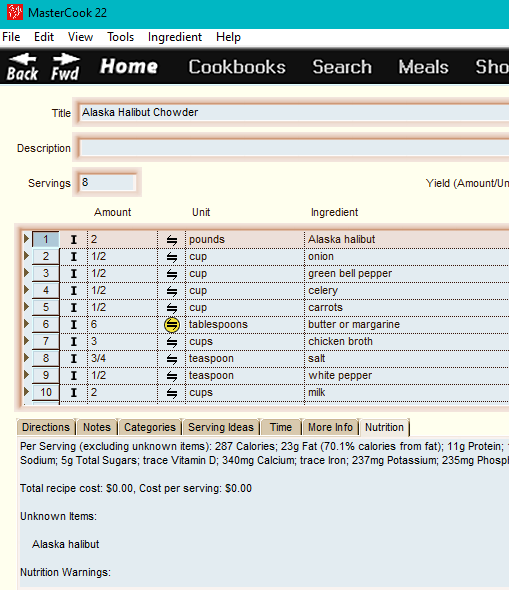Click the 'green bell pepper' ingredient cell
The width and height of the screenshot is (509, 590).
pos(407,274)
